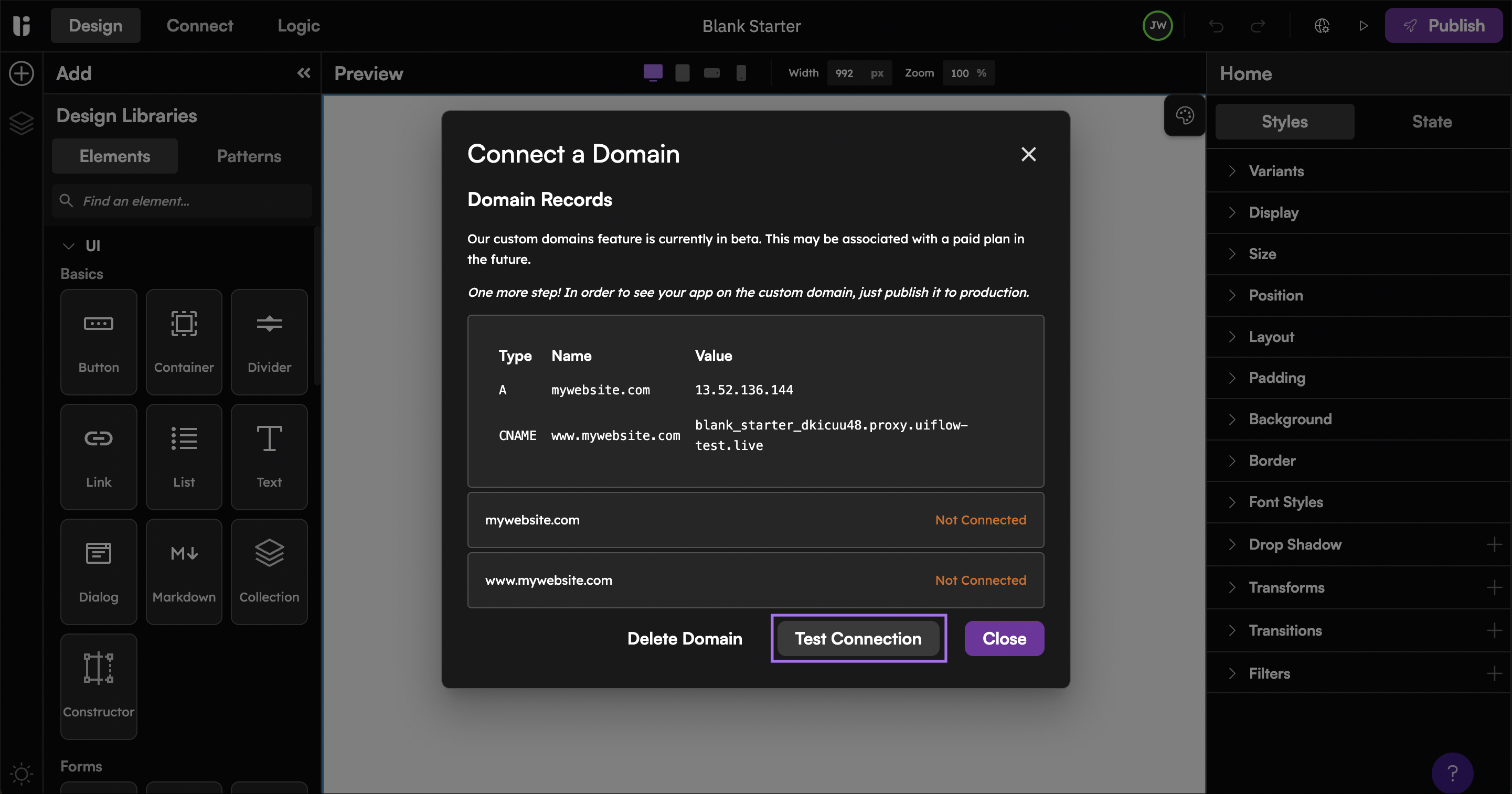Click the theme palette icon in preview

(x=1185, y=115)
